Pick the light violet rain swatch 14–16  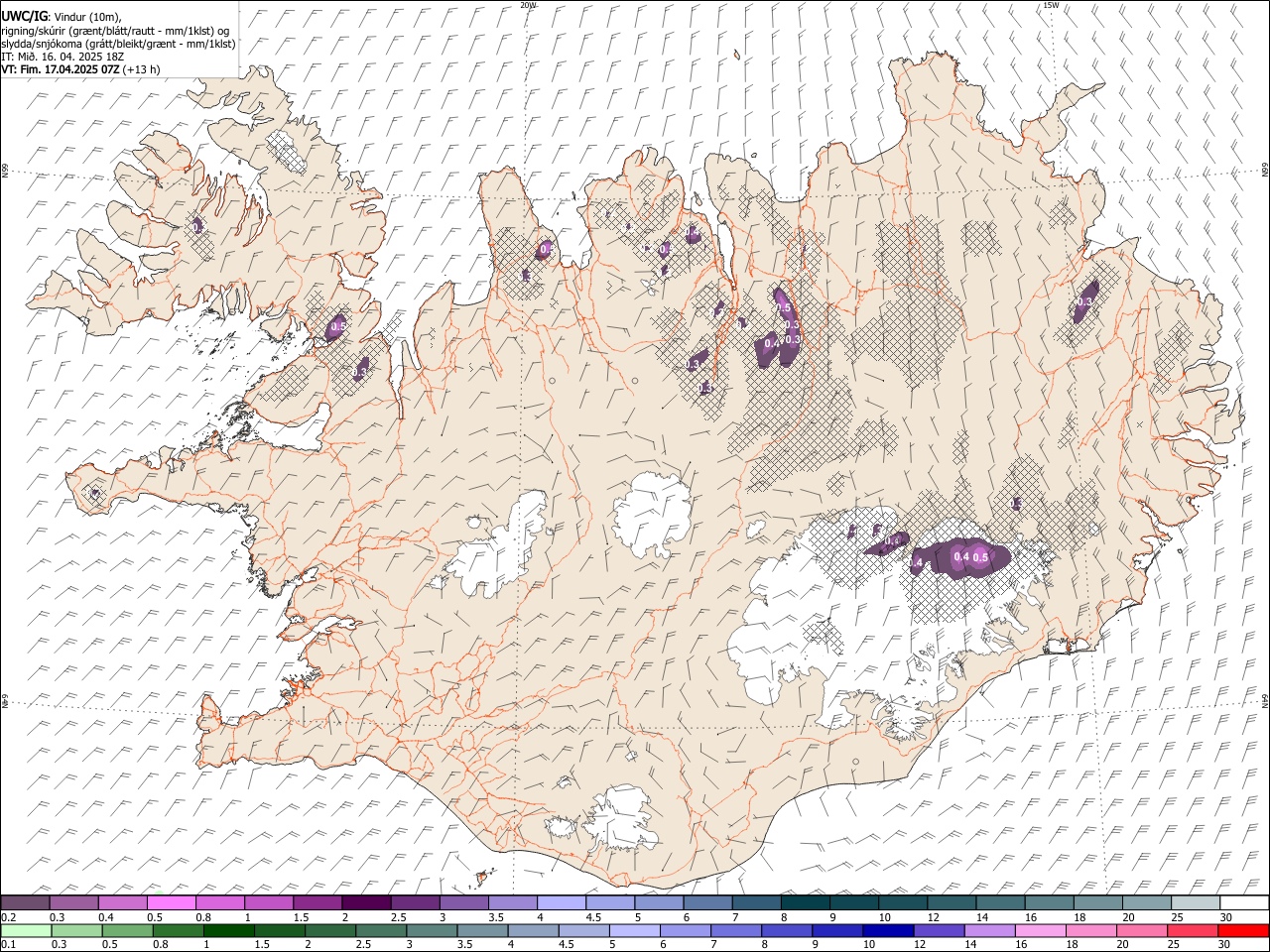(989, 931)
